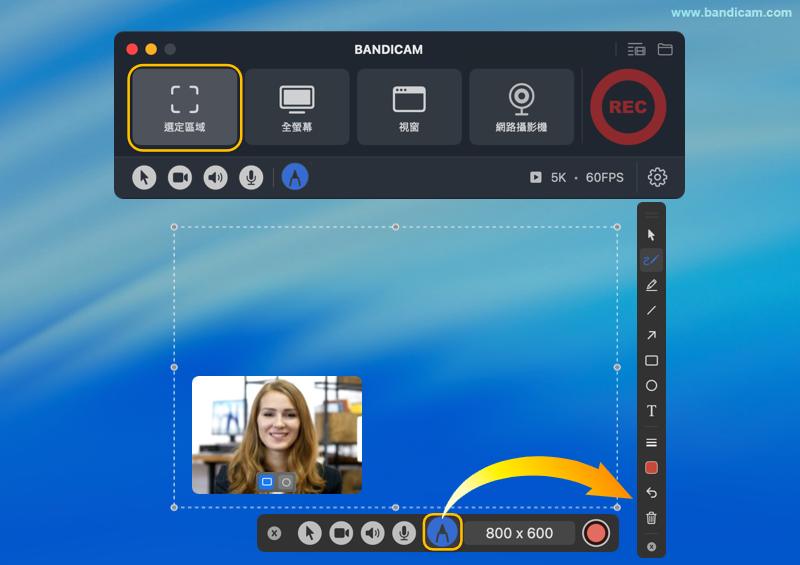Toggle mouse cursor capture on area toolbar
The image size is (800, 565).
(x=310, y=533)
